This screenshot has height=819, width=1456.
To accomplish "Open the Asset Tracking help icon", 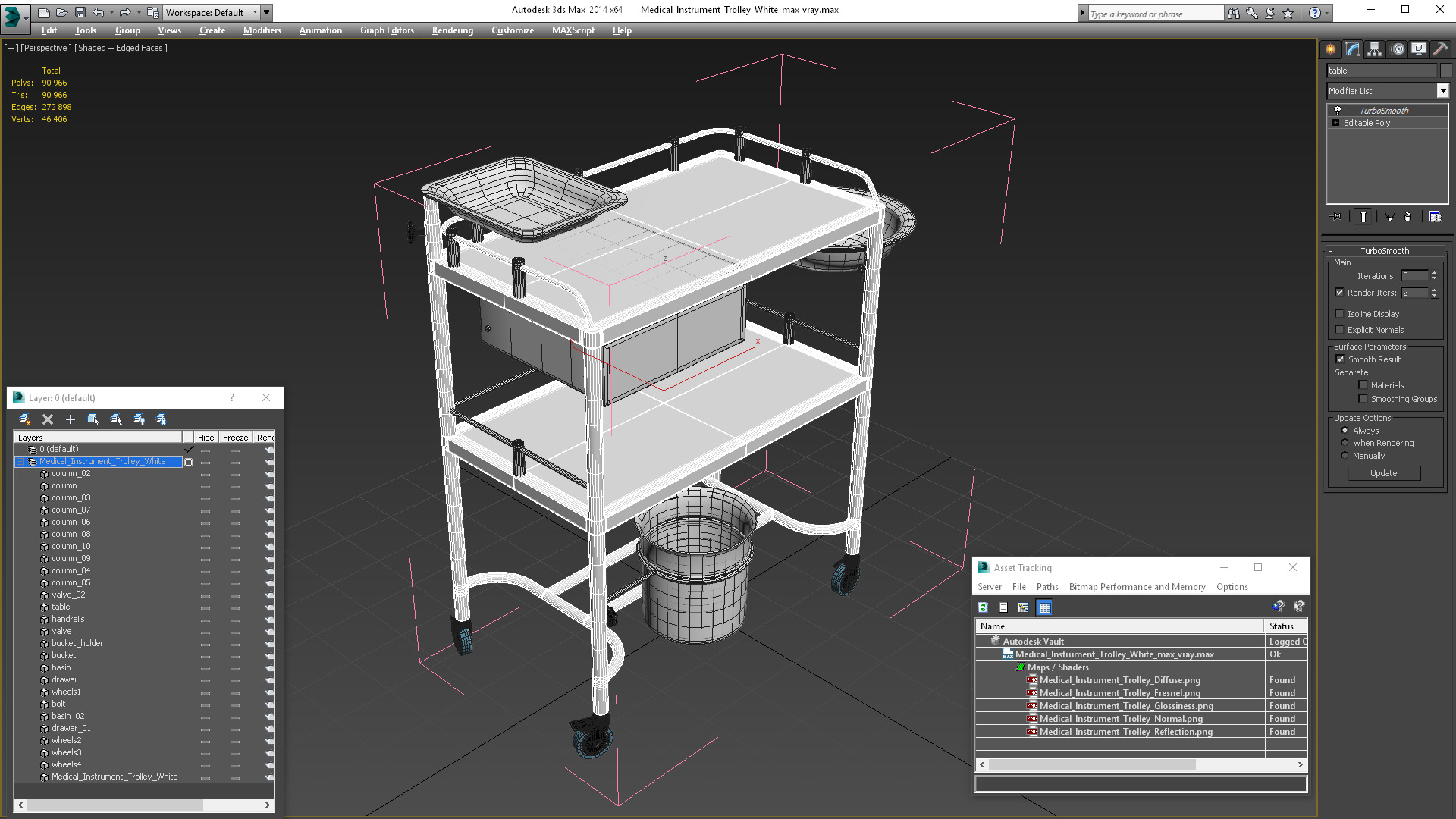I will tap(1279, 607).
